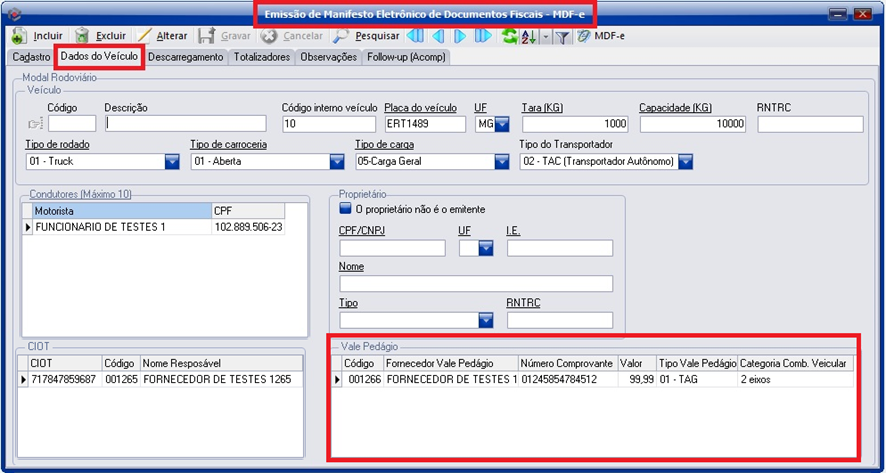Expand the Tipo do Transportador dropdown
The width and height of the screenshot is (886, 473).
685,162
